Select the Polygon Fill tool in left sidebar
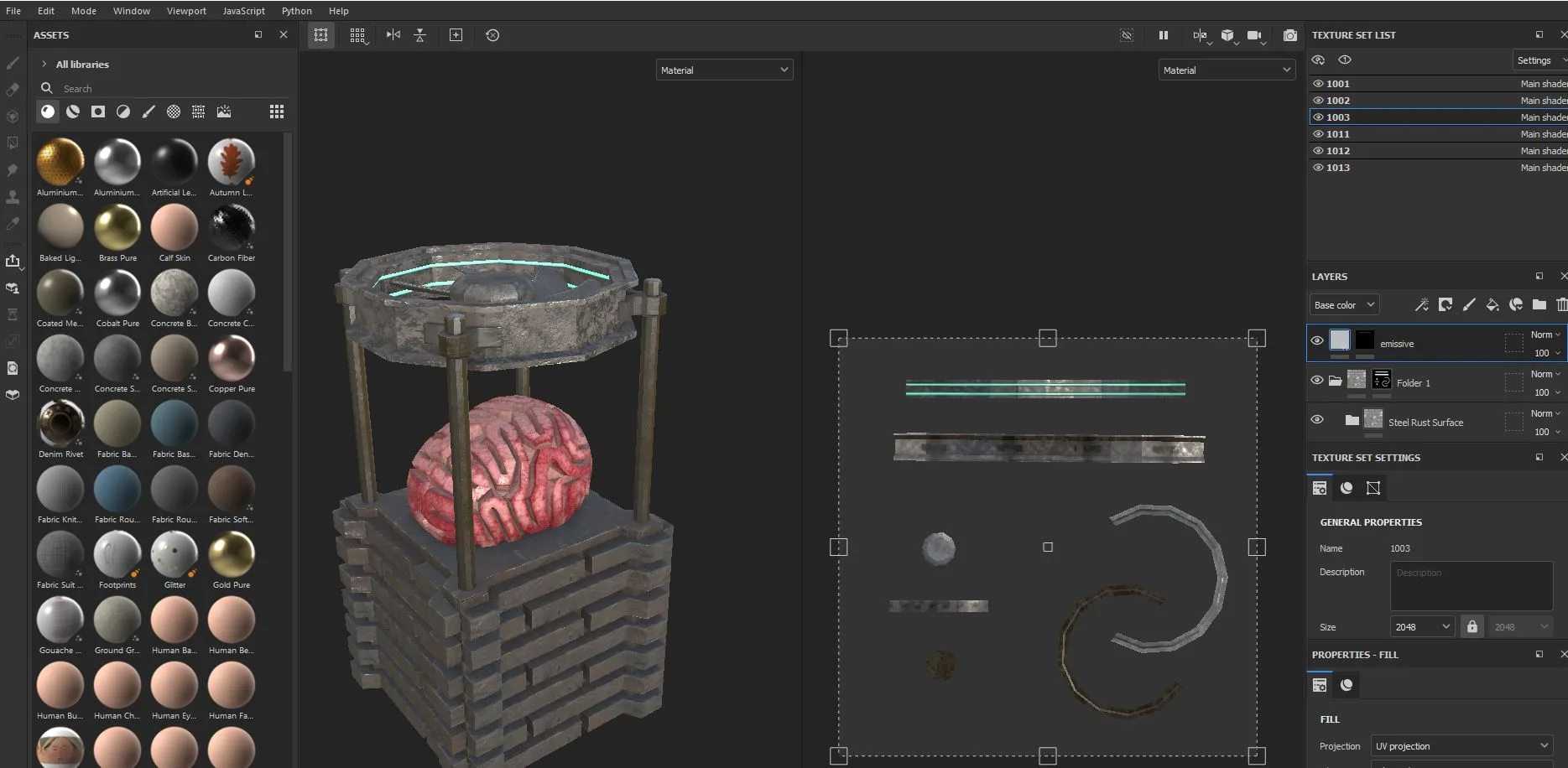The image size is (1568, 768). [13, 143]
